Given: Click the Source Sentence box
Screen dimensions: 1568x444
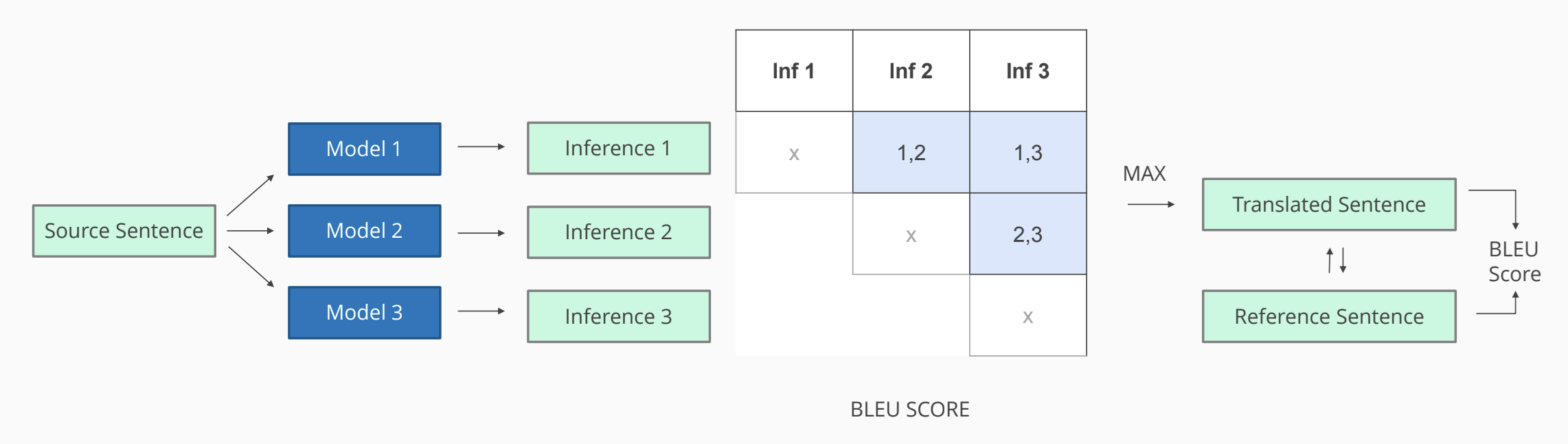Looking at the screenshot, I should tap(124, 231).
